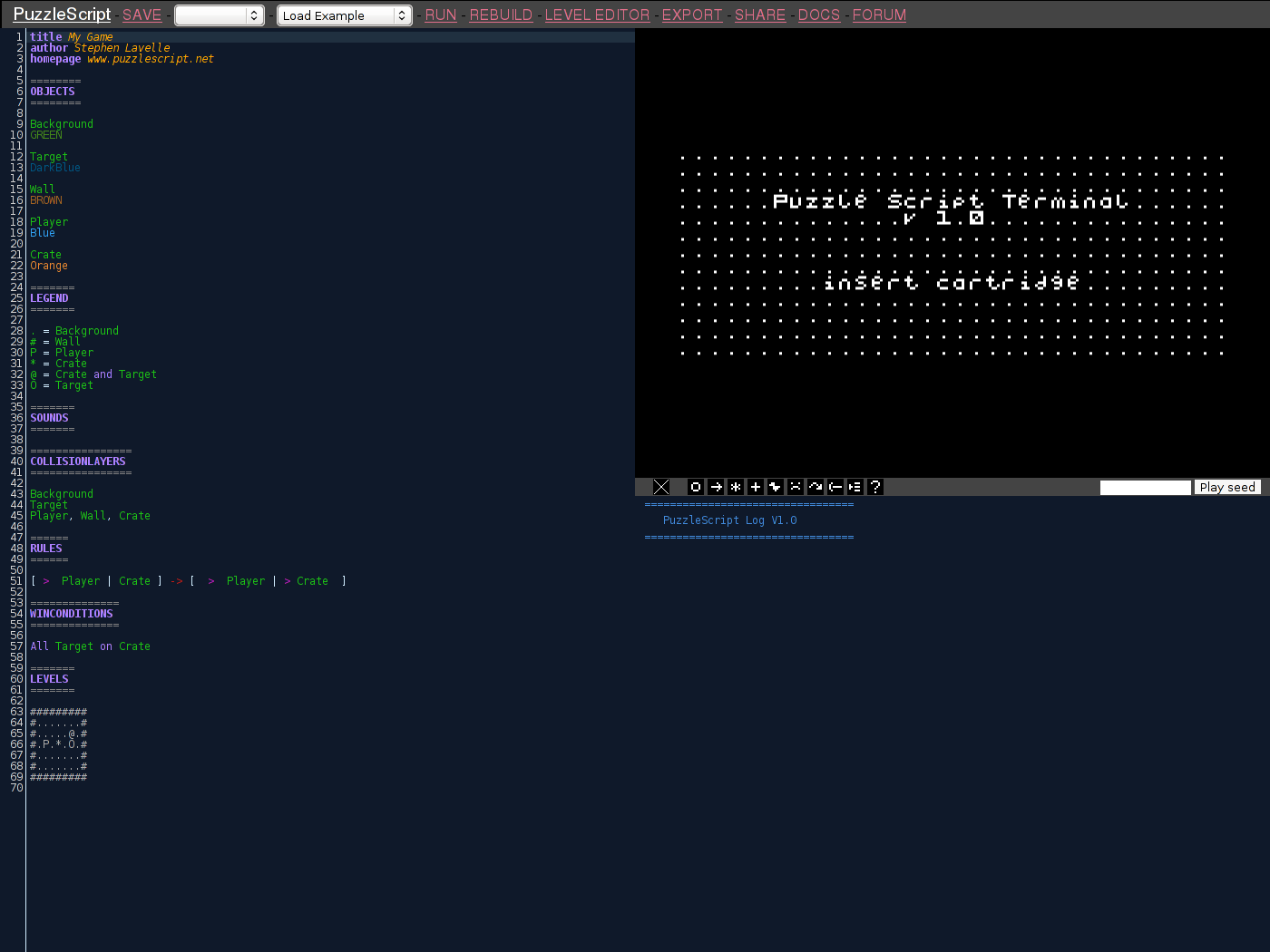Click the list-style sound icon
Viewport: 1270px width, 952px height.
[855, 487]
